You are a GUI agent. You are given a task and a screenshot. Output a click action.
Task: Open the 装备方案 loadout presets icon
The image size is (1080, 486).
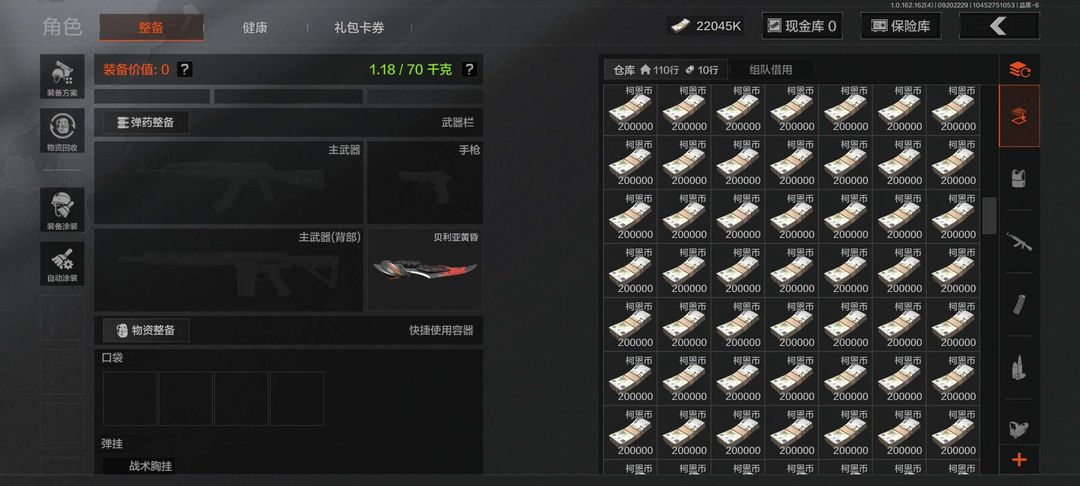tap(62, 76)
